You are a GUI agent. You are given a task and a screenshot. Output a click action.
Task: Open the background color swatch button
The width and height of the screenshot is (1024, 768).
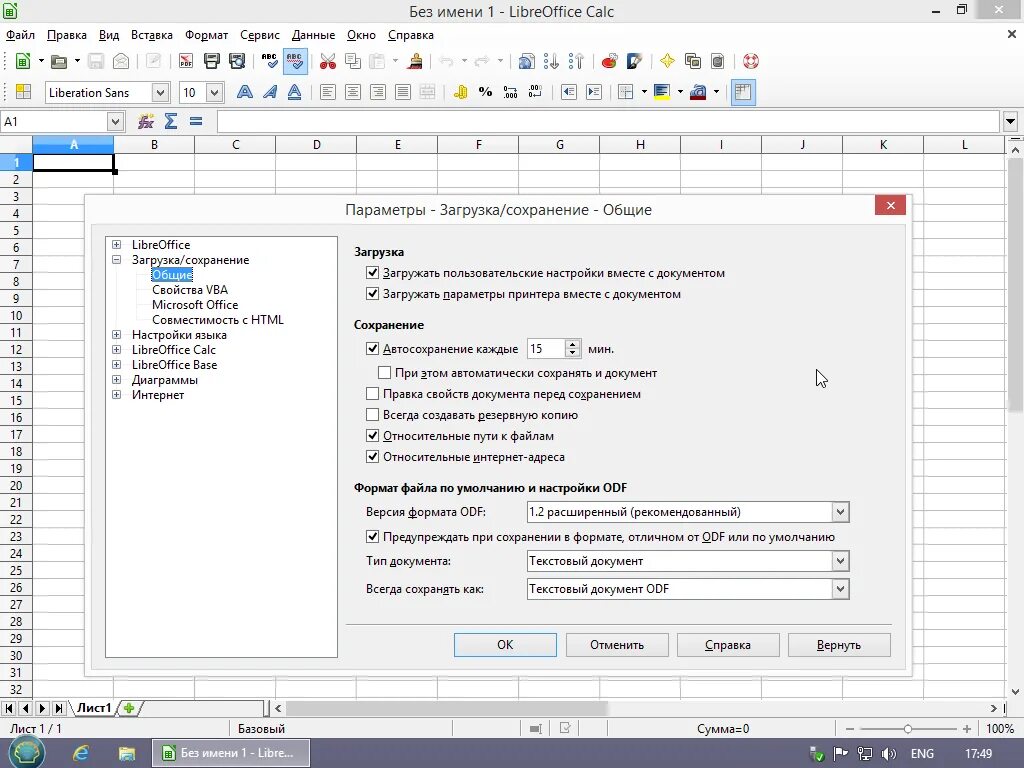[662, 92]
